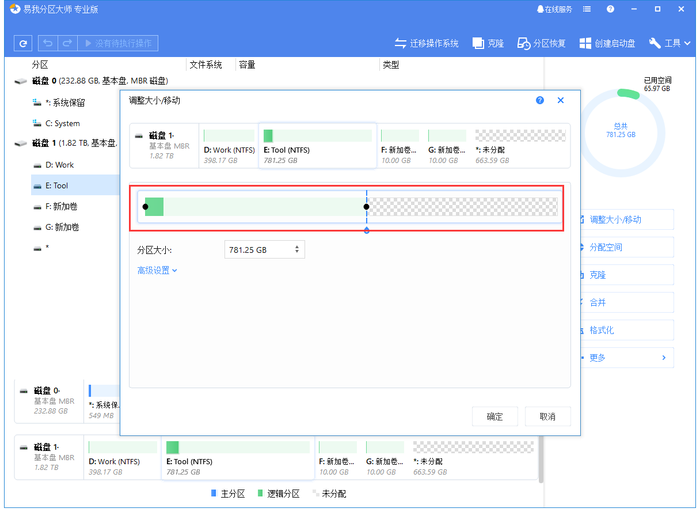The width and height of the screenshot is (700, 512).
Task: Click the blue help icon in the dialog
Action: point(540,101)
